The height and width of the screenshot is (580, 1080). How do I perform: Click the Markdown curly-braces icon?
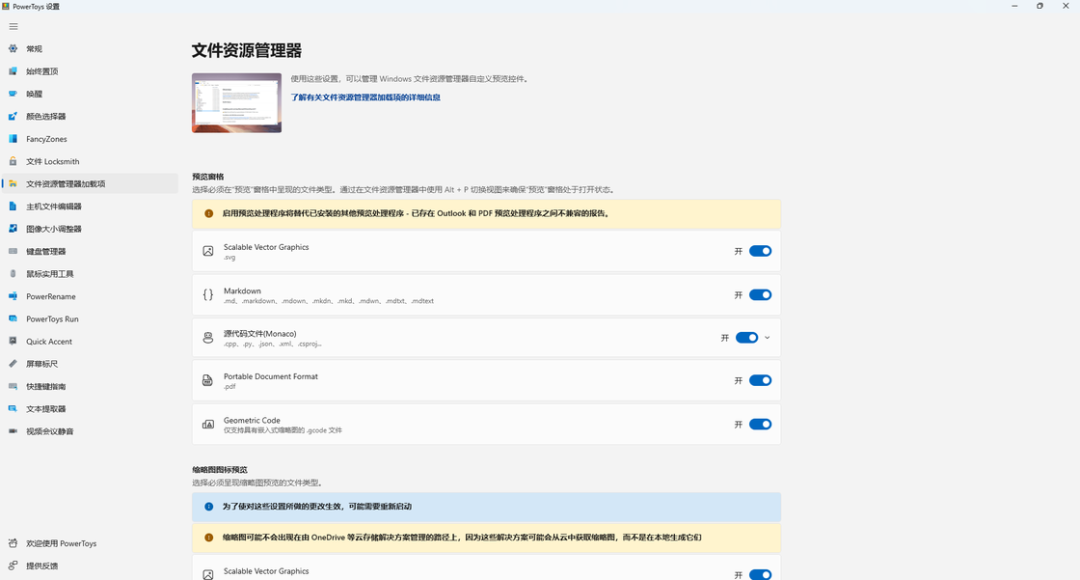pyautogui.click(x=207, y=294)
